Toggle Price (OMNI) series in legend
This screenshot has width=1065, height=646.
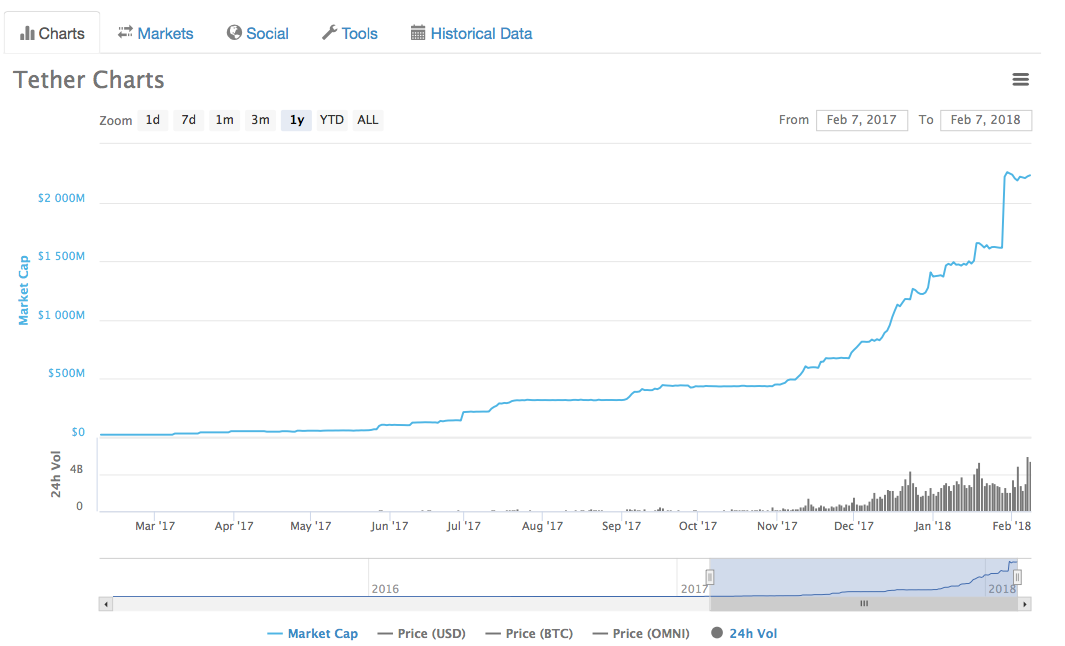(641, 633)
